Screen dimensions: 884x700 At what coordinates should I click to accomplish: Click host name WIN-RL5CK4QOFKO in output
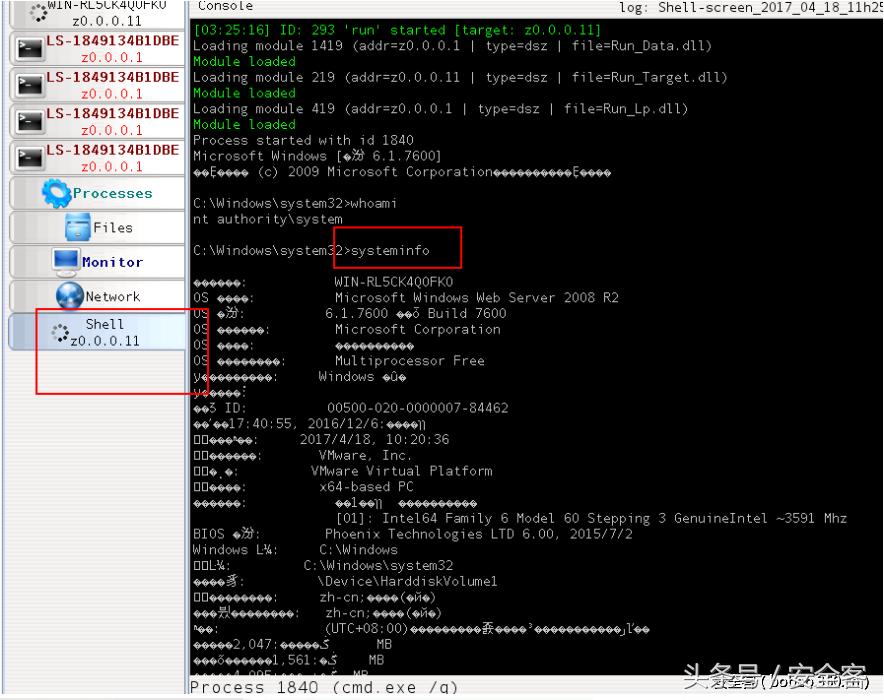(x=394, y=282)
